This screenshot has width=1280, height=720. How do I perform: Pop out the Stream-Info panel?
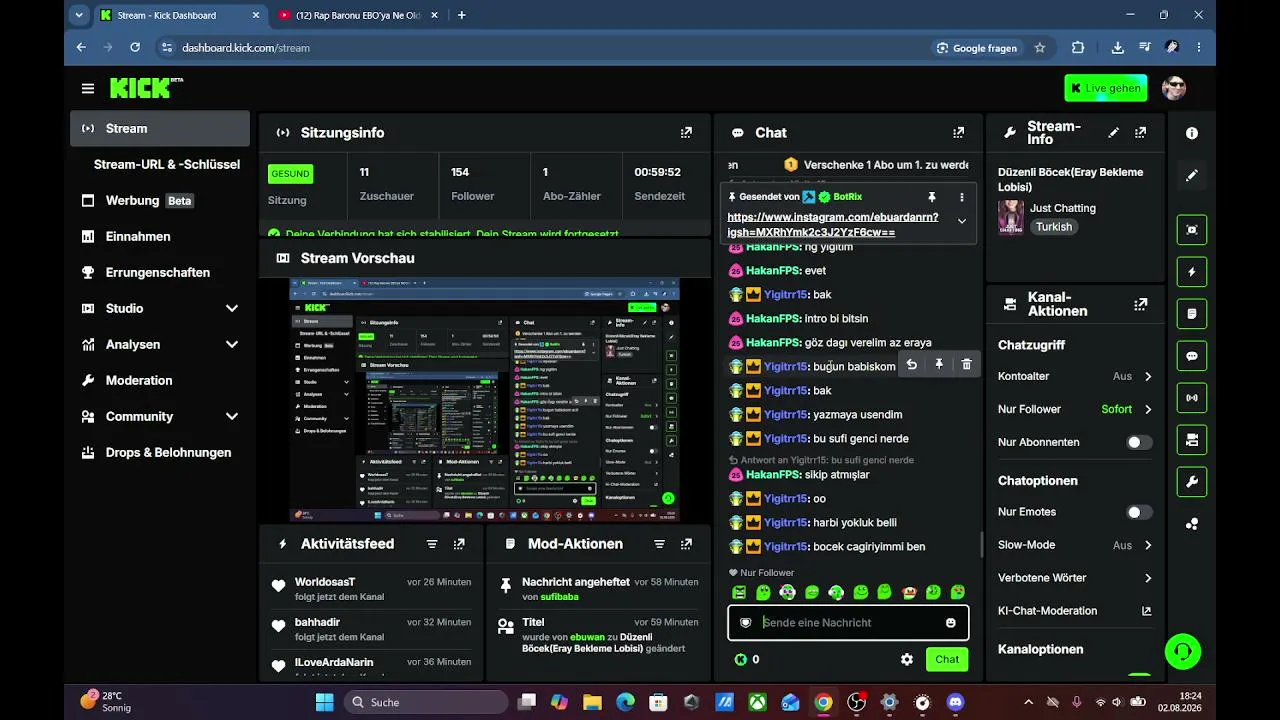1140,132
